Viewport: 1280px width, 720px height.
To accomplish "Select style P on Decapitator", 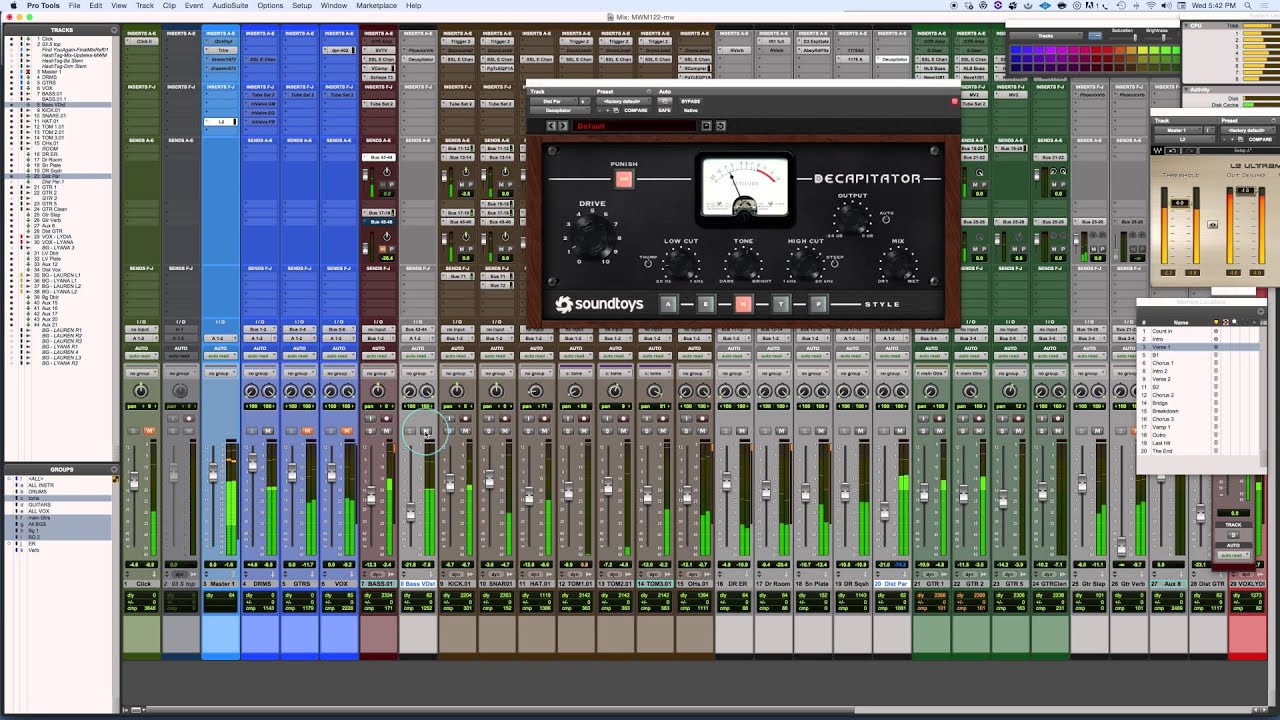I will [x=818, y=304].
